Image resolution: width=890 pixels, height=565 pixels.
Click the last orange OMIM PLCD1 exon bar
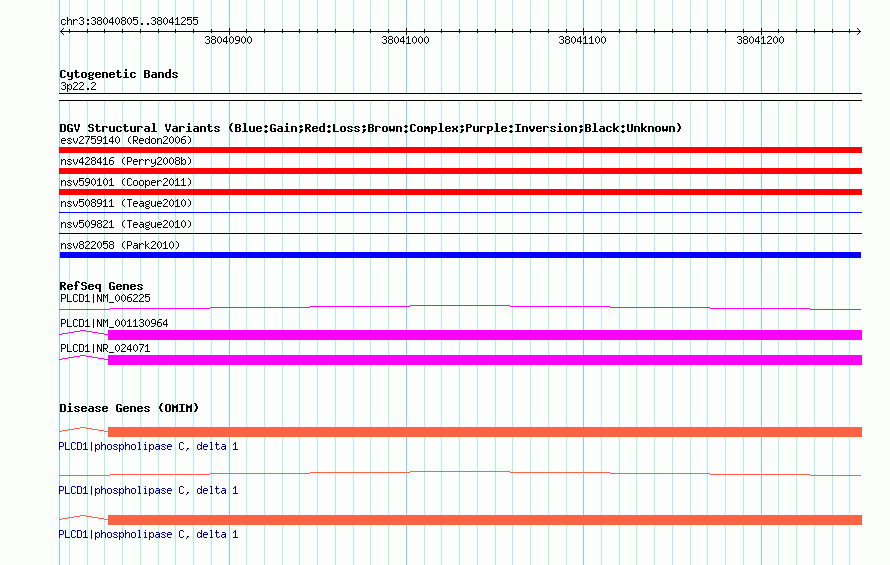[x=485, y=520]
